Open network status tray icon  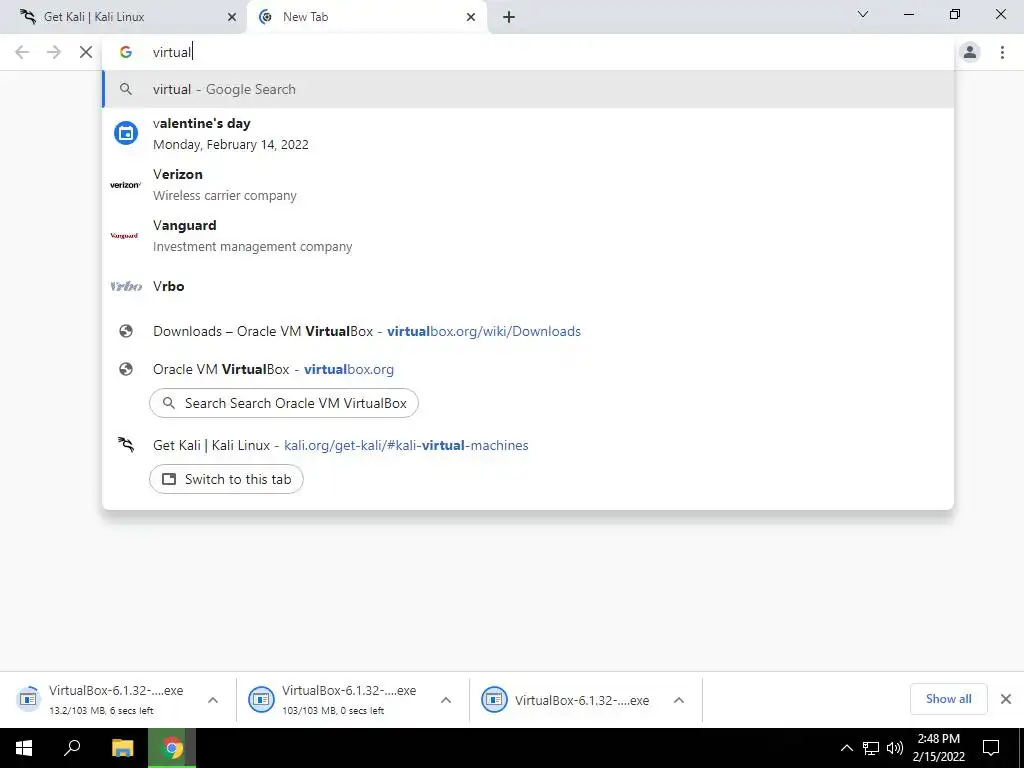coord(871,748)
